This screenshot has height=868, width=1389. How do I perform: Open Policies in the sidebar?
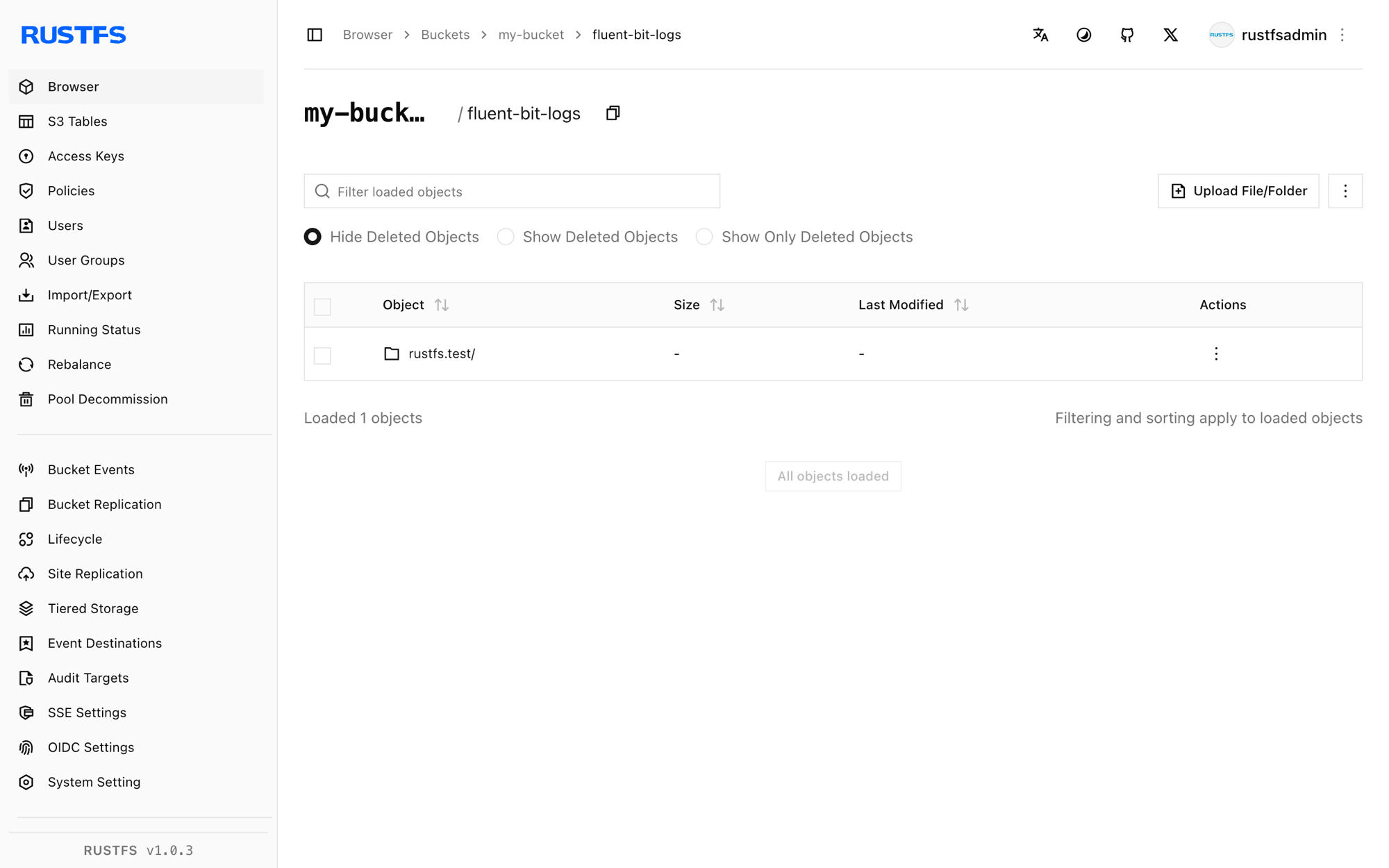point(136,191)
